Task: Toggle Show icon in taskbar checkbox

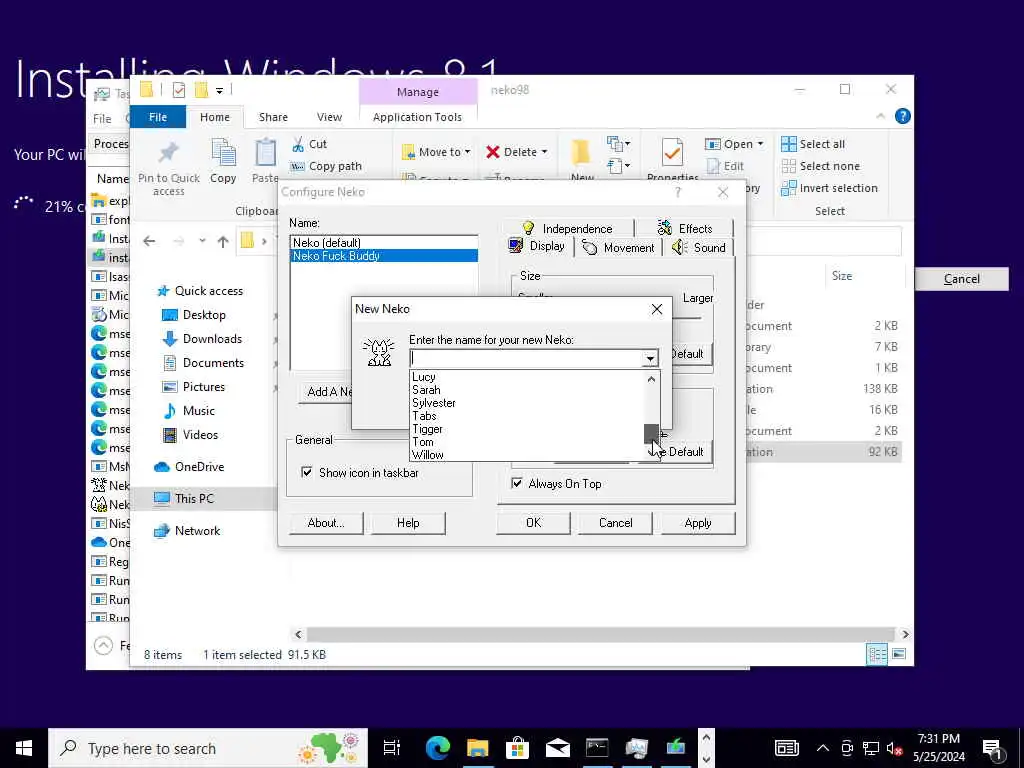Action: 306,472
